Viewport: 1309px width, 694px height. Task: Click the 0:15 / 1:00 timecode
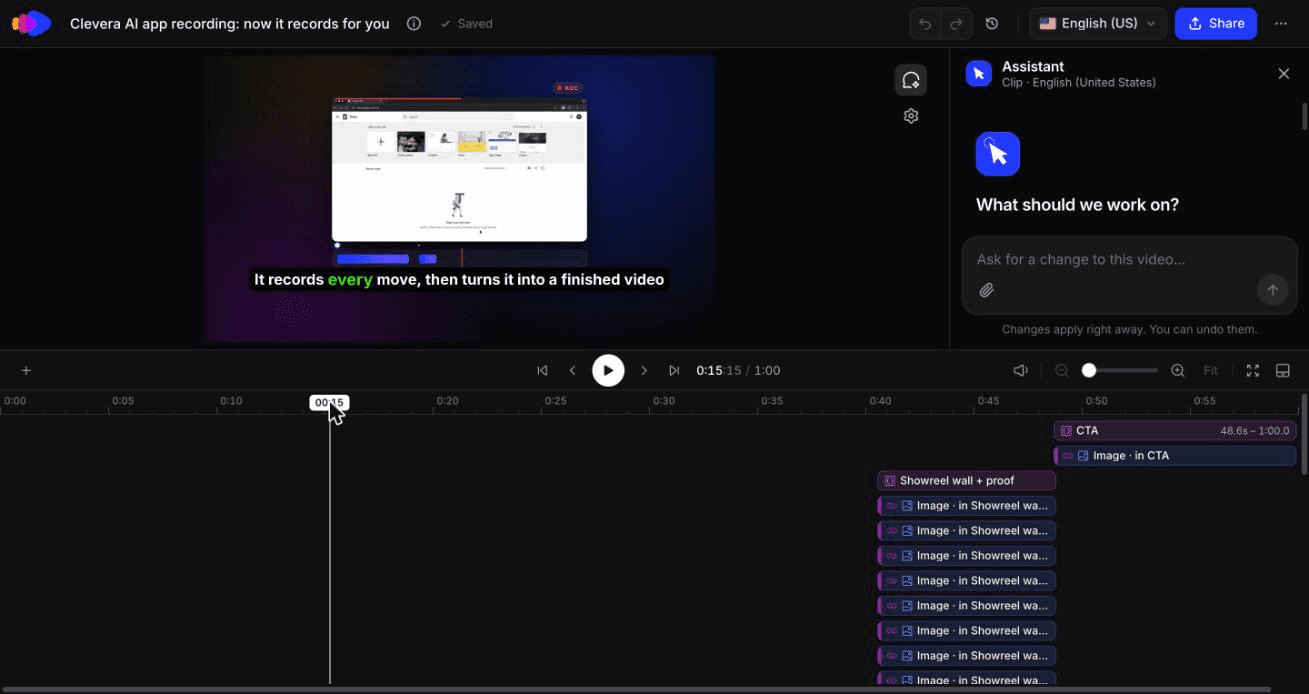(738, 370)
